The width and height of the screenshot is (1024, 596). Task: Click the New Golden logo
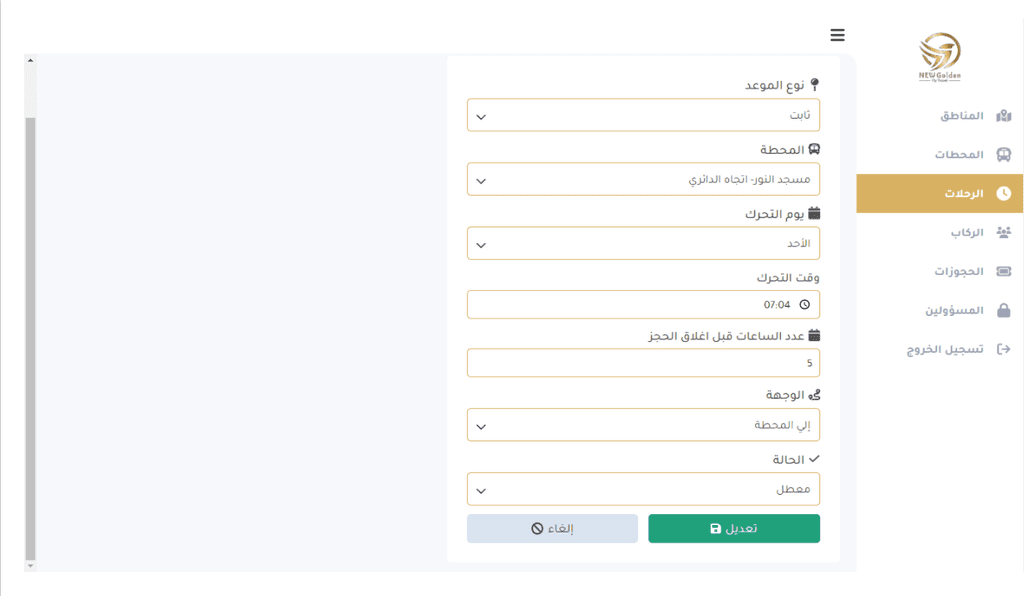point(940,57)
